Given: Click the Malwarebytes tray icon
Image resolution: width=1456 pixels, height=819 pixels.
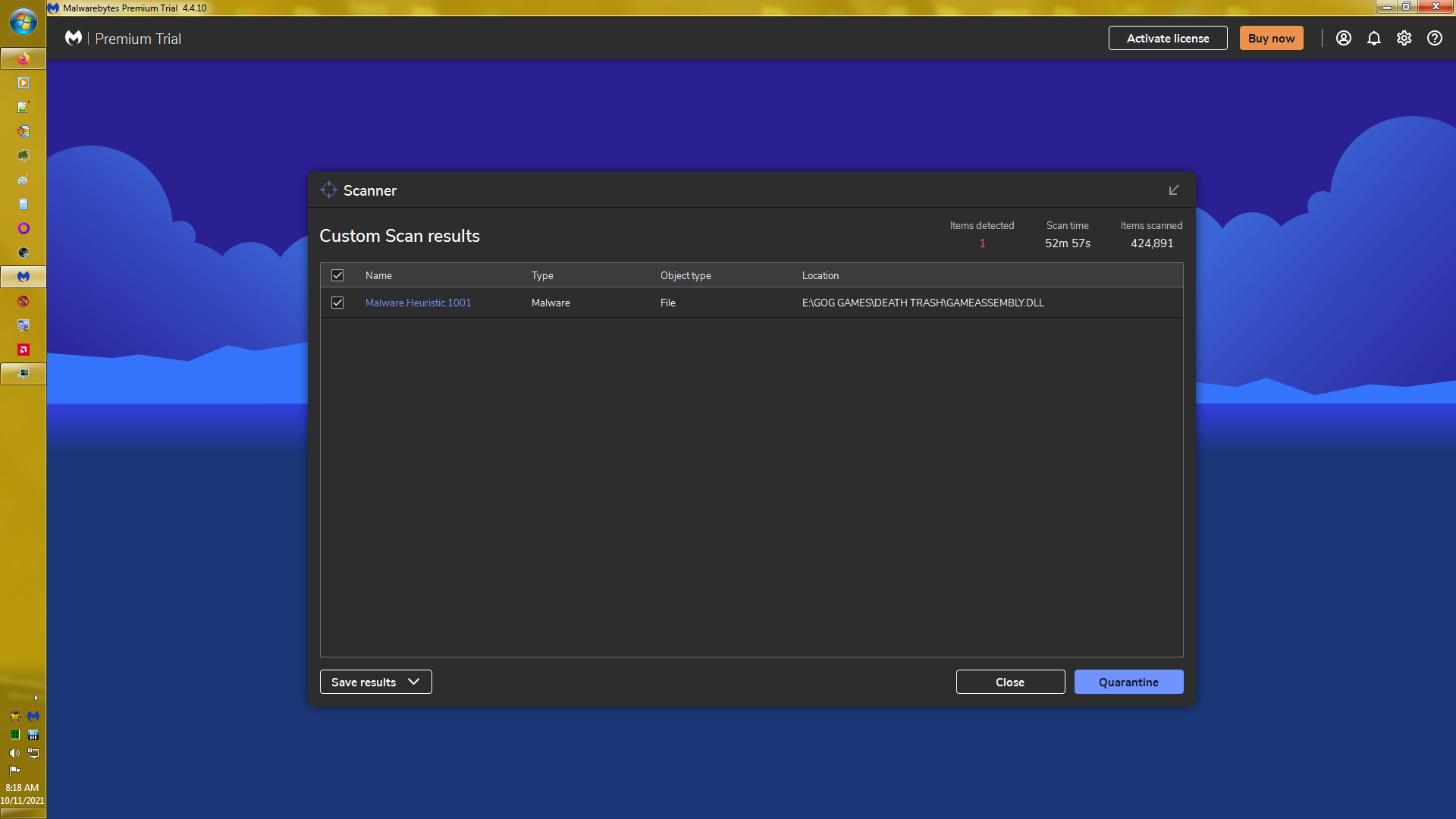Looking at the screenshot, I should coord(33,716).
